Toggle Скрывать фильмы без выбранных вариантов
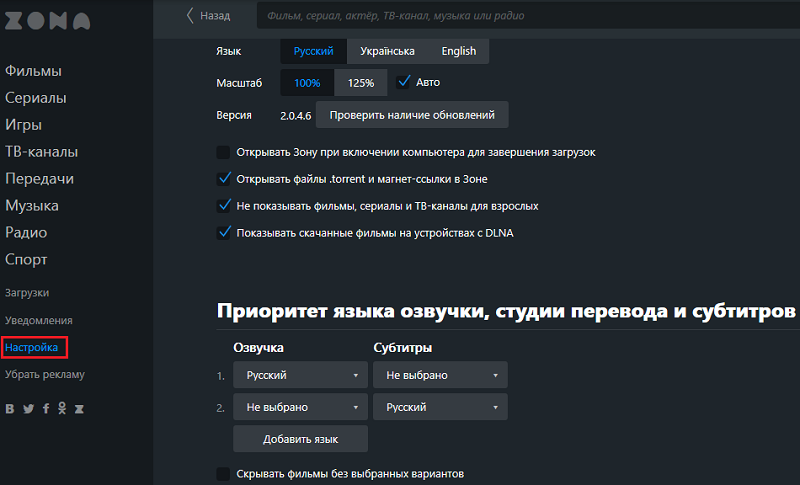 (223, 474)
